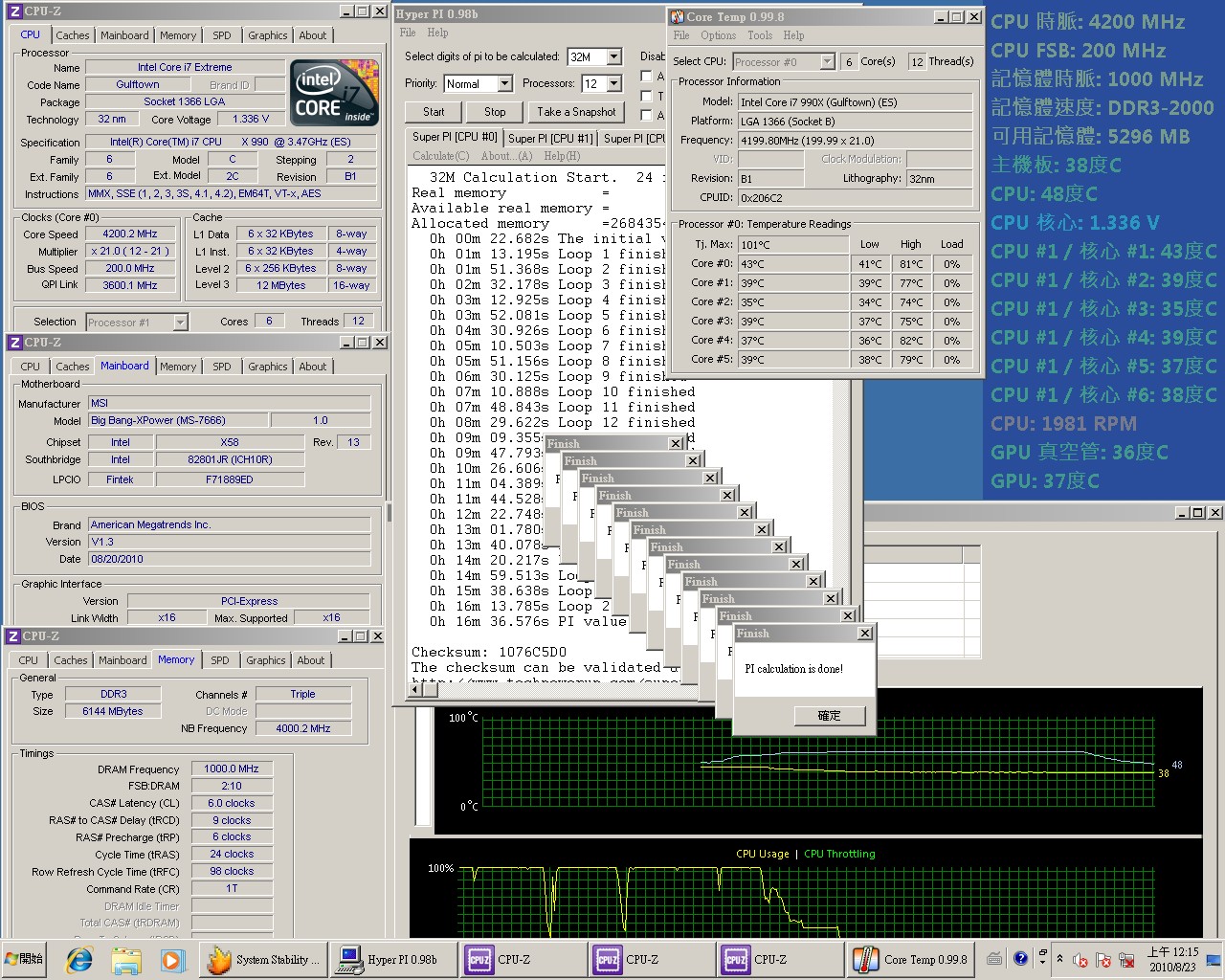1225x980 pixels.
Task: Click the Tj. Max value 101°C
Action: point(793,245)
